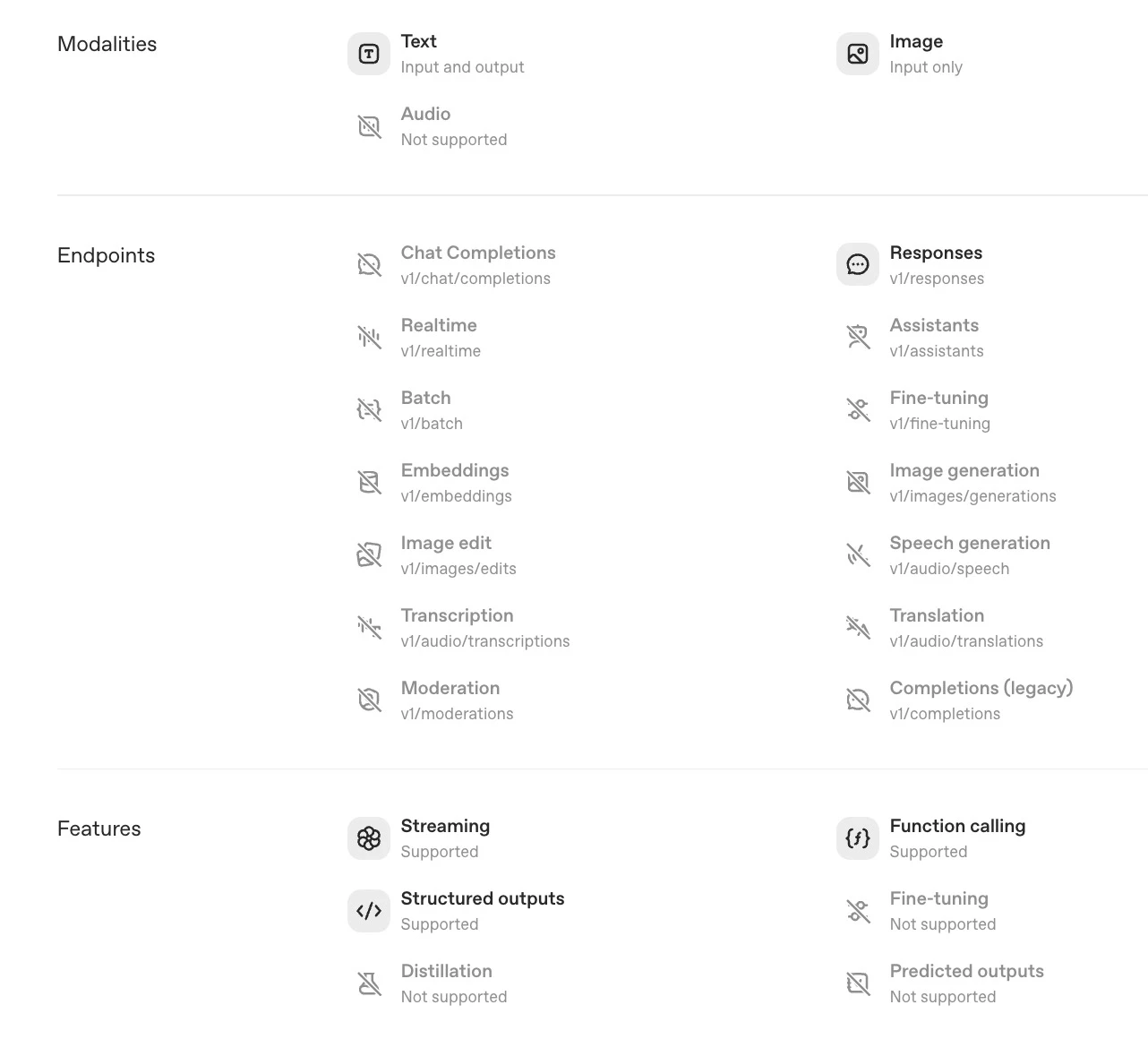Click the Image modality icon
The image size is (1148, 1039).
858,54
